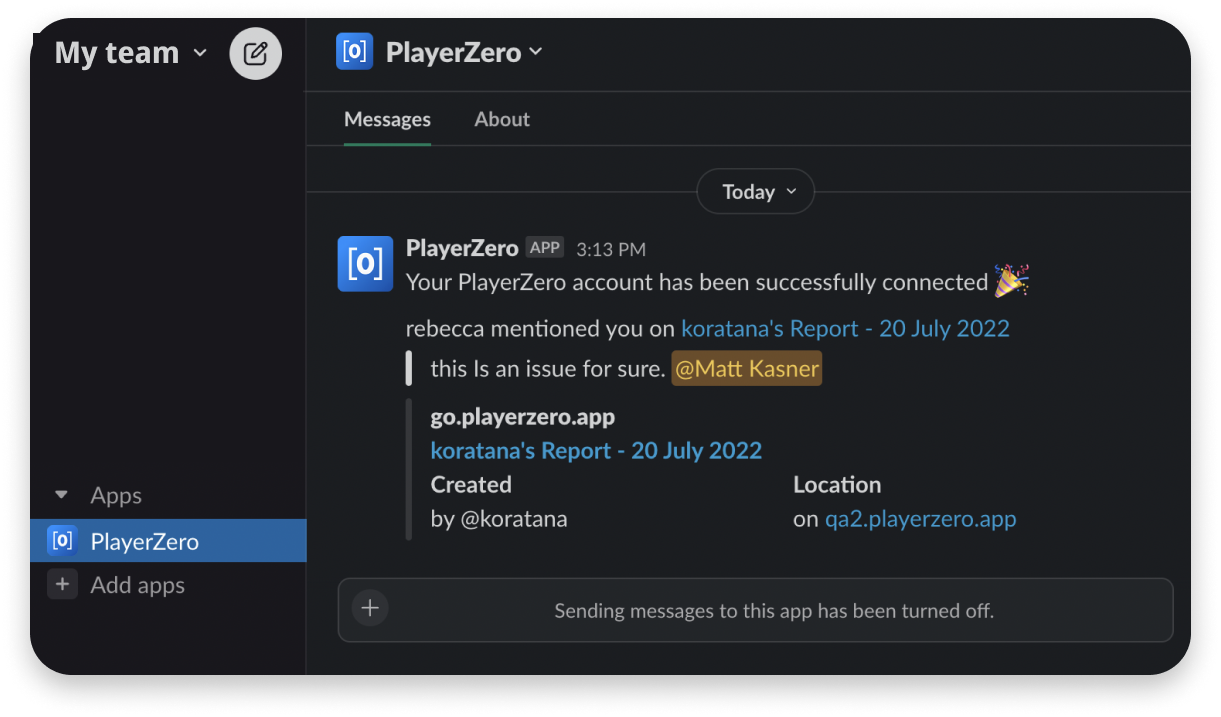Switch to the Messages tab
The image size is (1221, 717).
pos(387,119)
